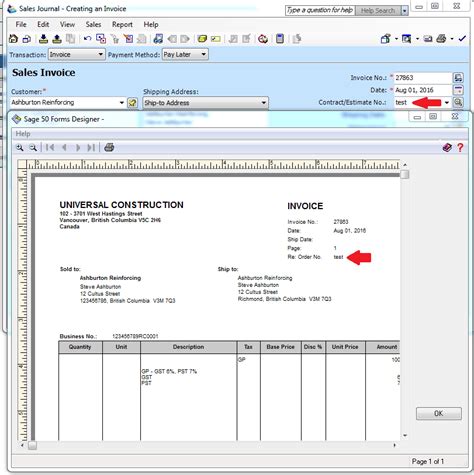The image size is (474, 475).
Task: Click the Recall recurring transaction icon
Action: (57, 39)
